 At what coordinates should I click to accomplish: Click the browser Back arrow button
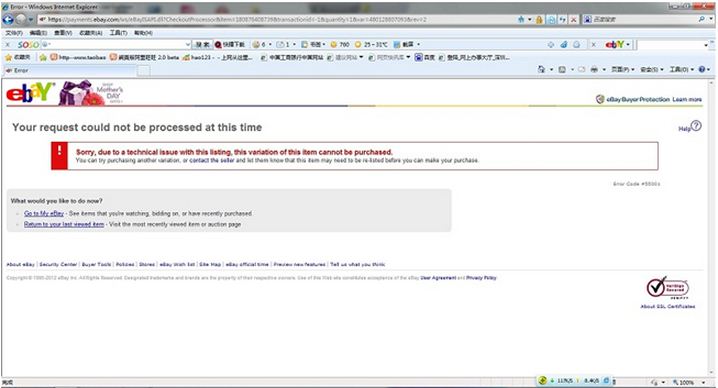click(8, 20)
